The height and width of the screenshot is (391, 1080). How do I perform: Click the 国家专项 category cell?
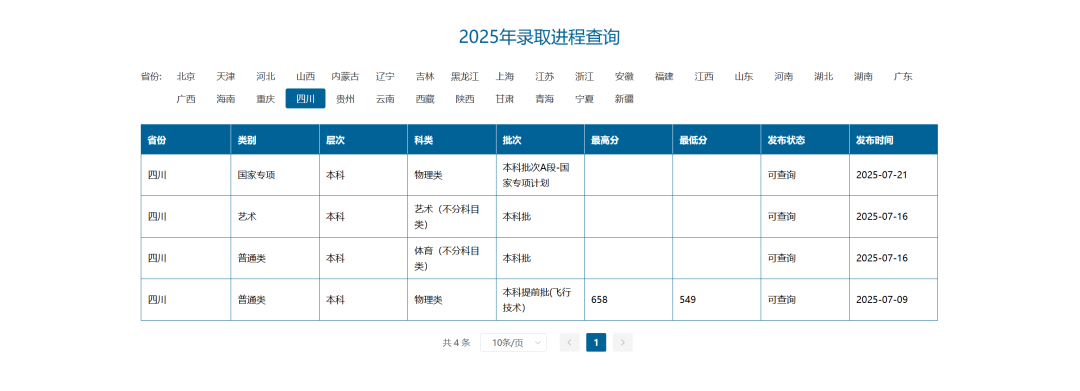[x=275, y=175]
